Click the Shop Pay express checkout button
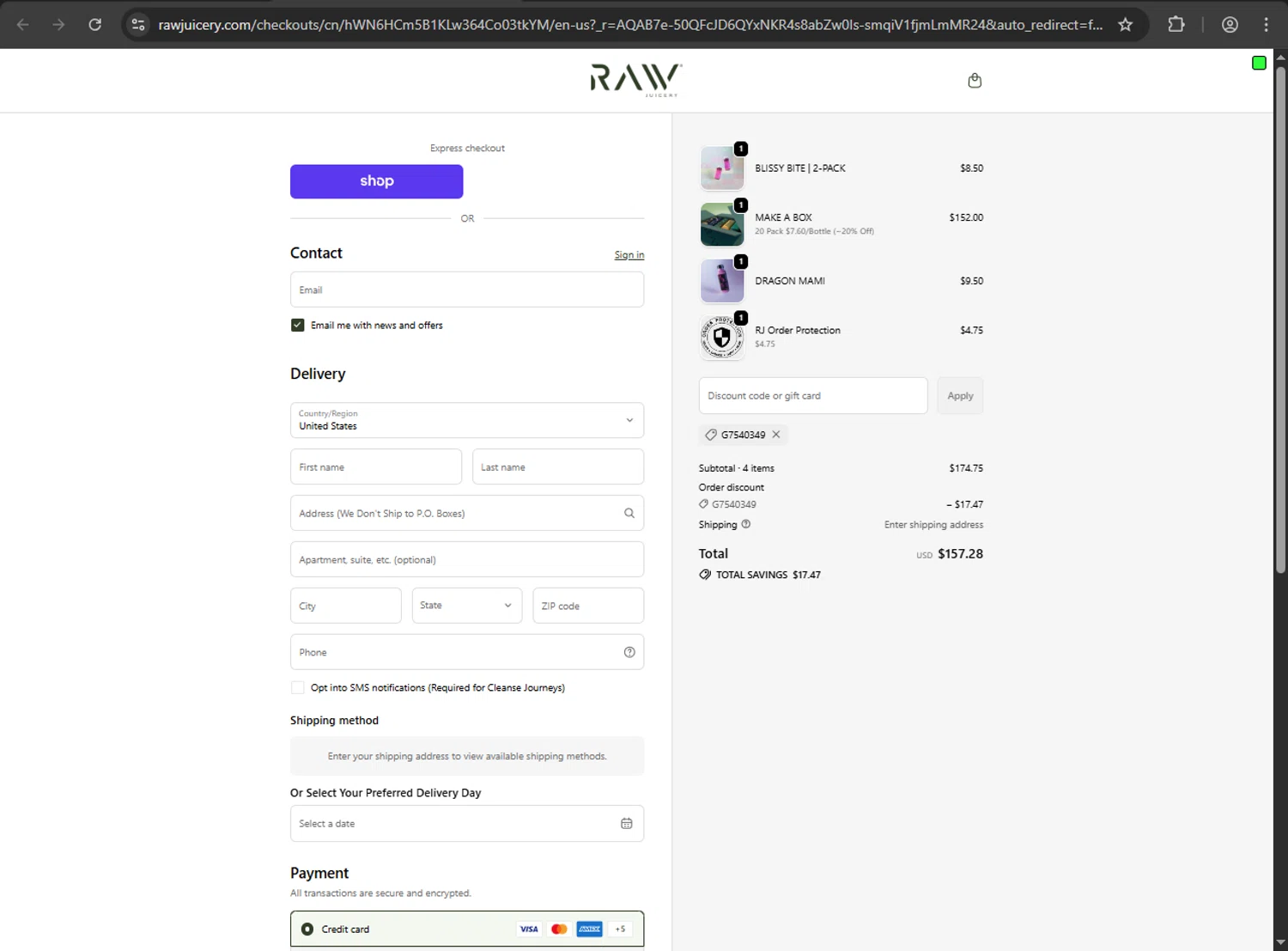The image size is (1288, 951). click(x=376, y=181)
